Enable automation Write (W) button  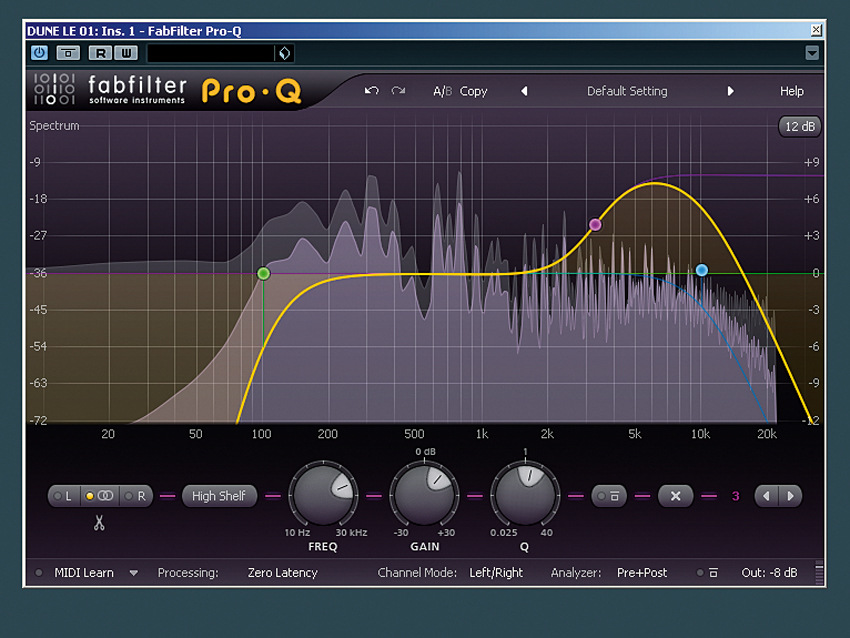pyautogui.click(x=126, y=53)
